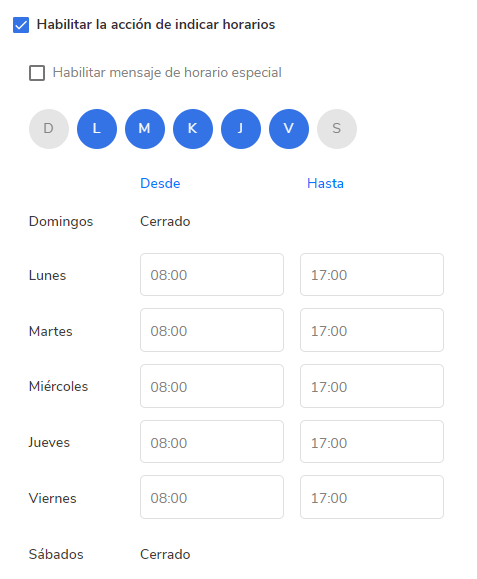Uncheck Habilitar la acción de indicar horarios
Image resolution: width=477 pixels, height=579 pixels.
(x=21, y=25)
